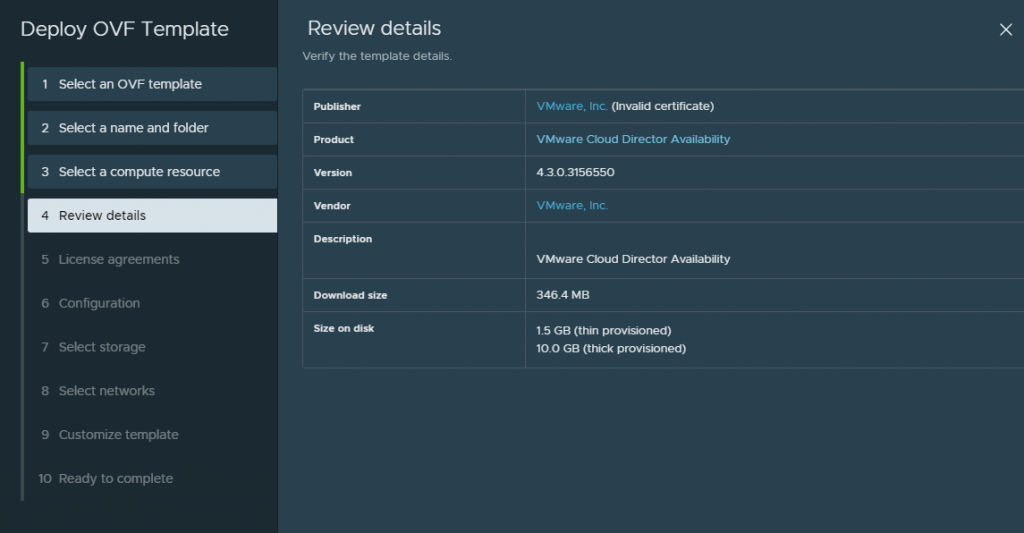Click the Size on disk row label
Screen dimensions: 1024x533
(x=344, y=329)
